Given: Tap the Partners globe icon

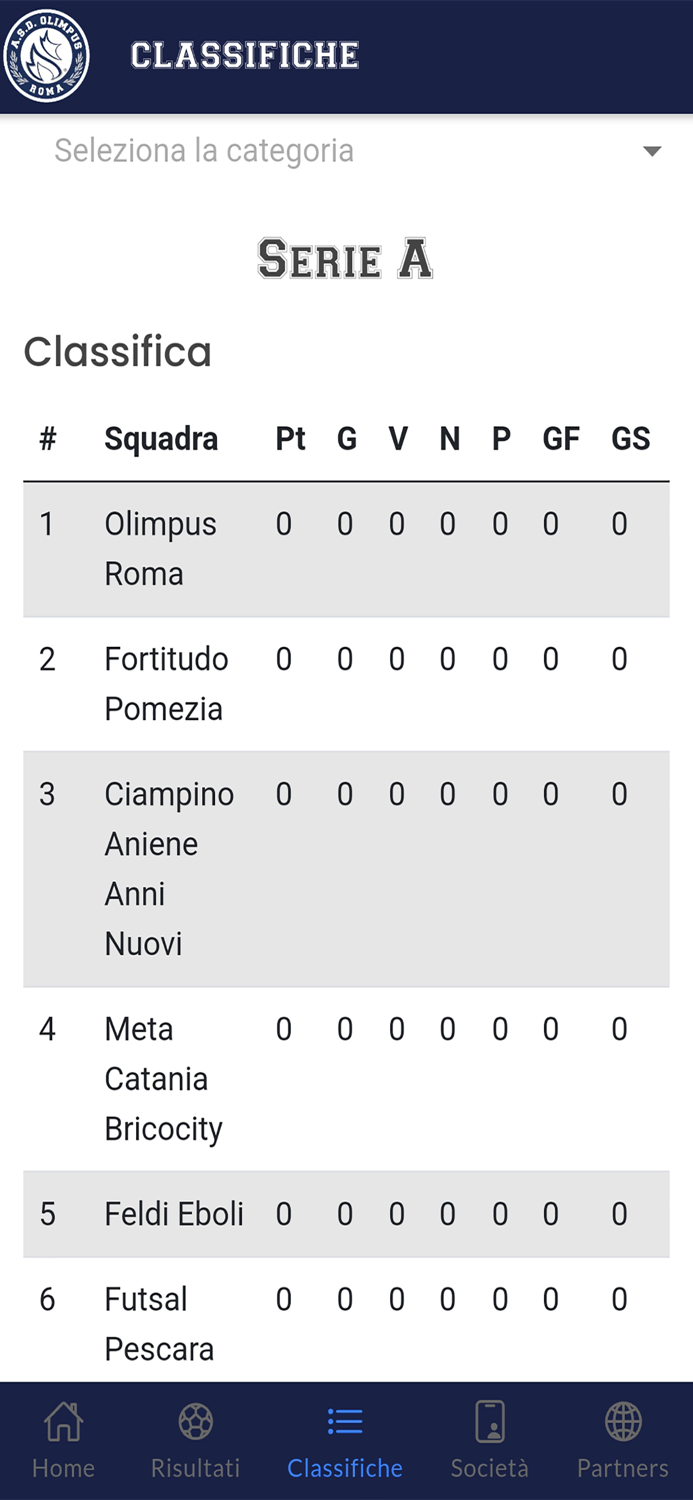Looking at the screenshot, I should point(623,1421).
